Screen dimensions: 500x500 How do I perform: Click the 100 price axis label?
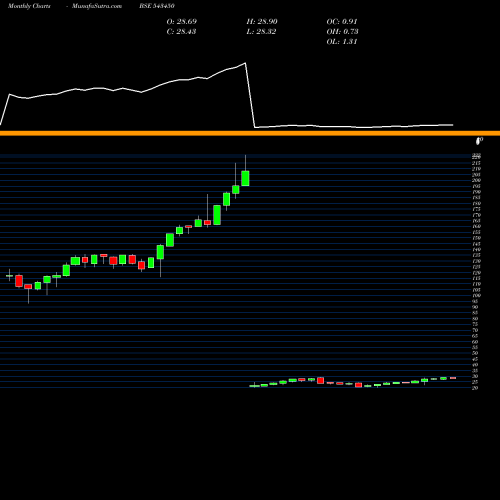click(477, 295)
